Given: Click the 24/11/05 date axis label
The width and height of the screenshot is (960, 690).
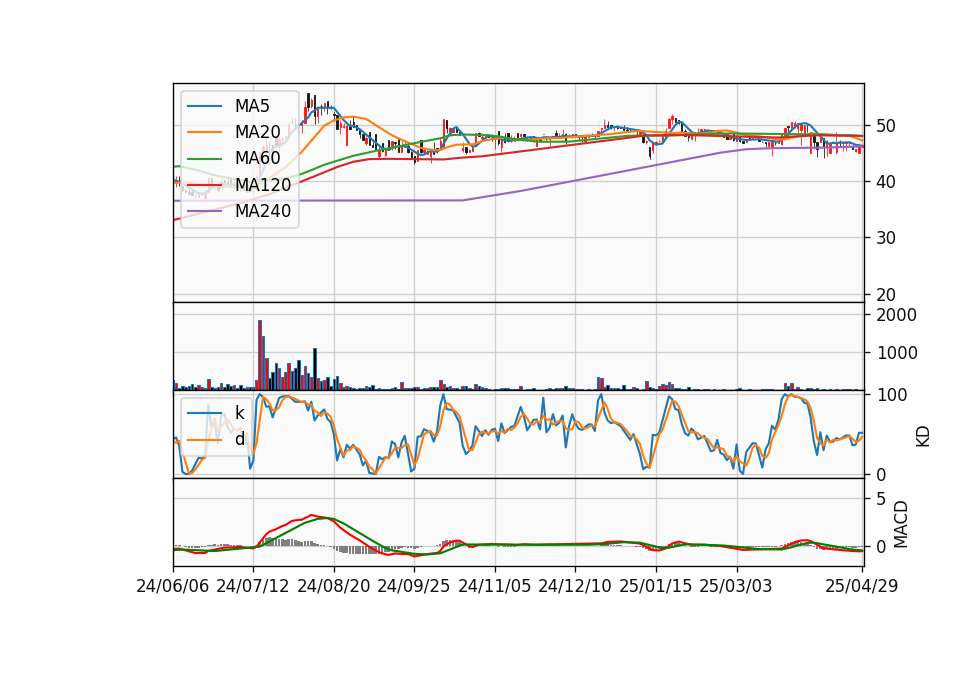Looking at the screenshot, I should pos(494,586).
